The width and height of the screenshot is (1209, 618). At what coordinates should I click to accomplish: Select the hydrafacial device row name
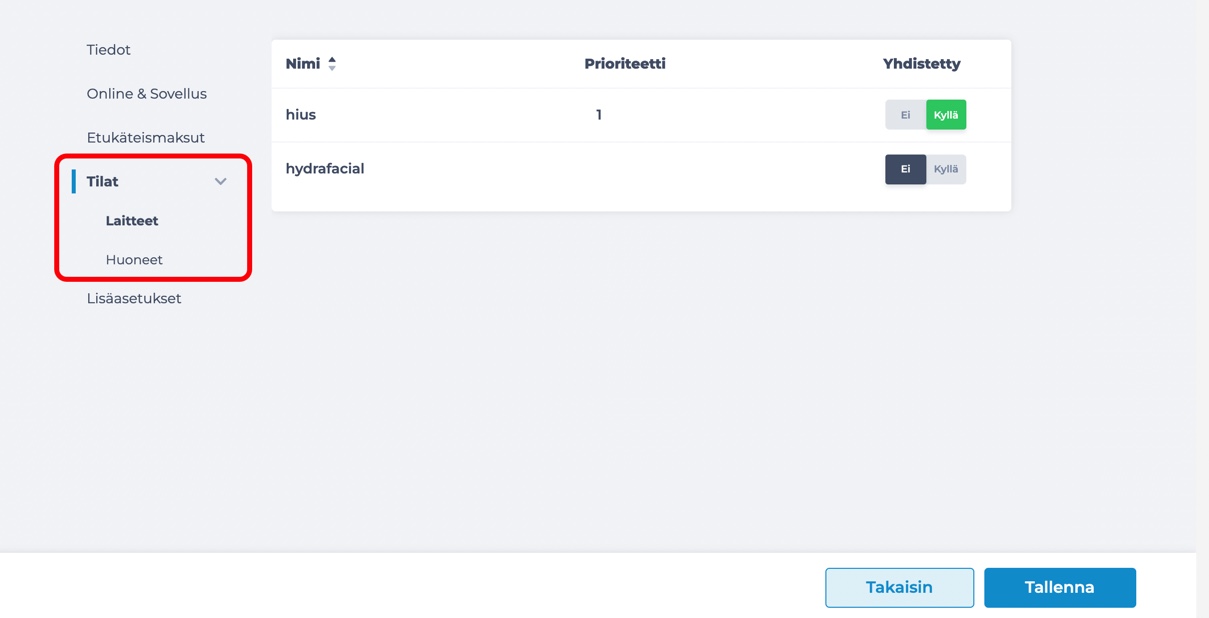coord(325,169)
